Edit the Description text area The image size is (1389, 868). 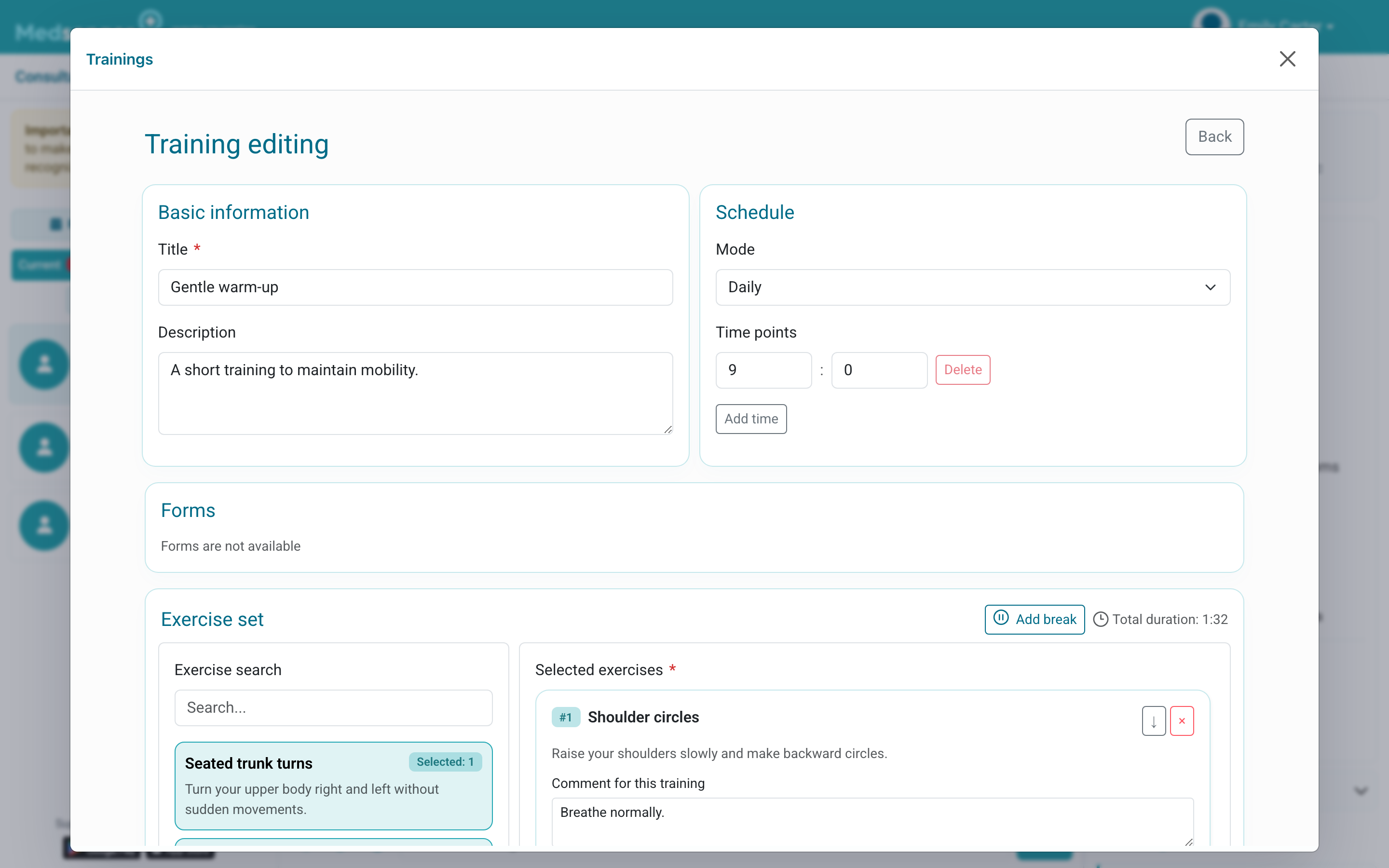(416, 393)
